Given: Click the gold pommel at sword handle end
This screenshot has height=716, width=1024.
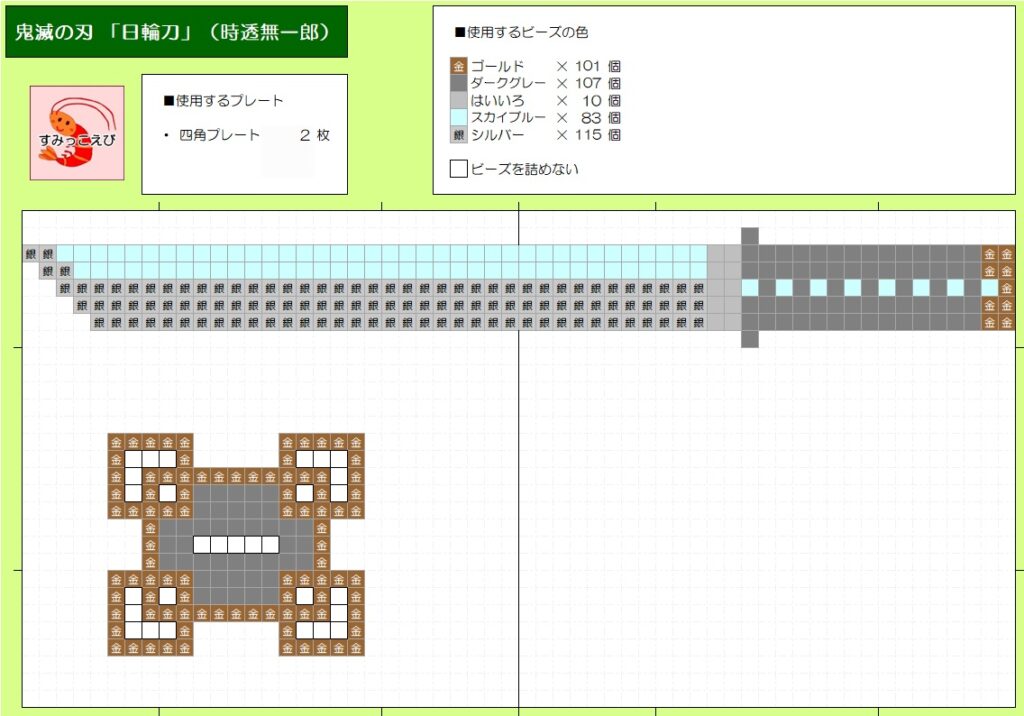Looking at the screenshot, I should pos(998,288).
